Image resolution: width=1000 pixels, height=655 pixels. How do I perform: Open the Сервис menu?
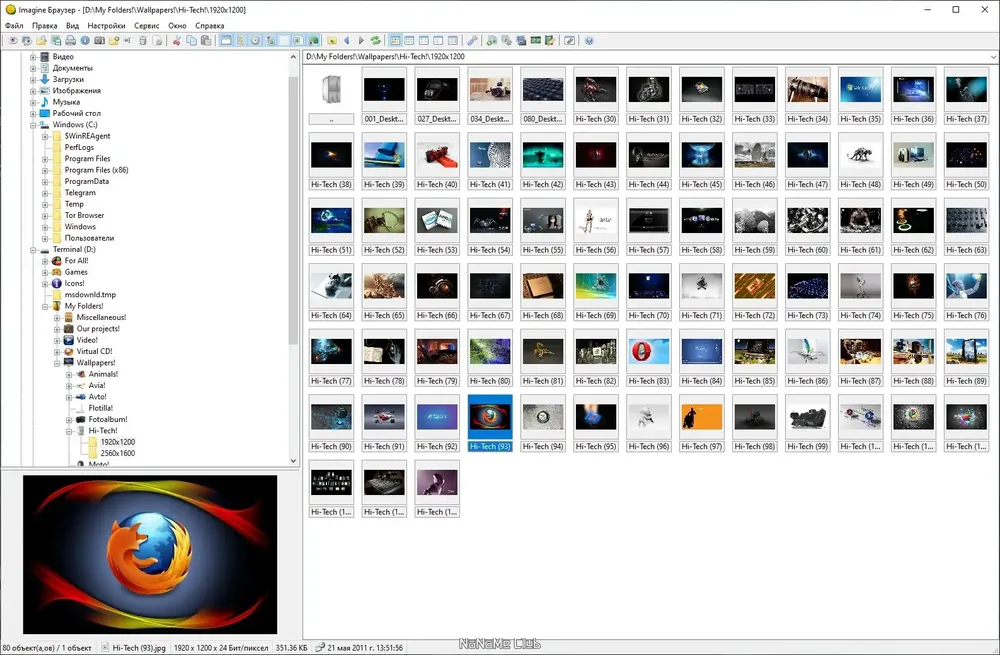pyautogui.click(x=147, y=26)
